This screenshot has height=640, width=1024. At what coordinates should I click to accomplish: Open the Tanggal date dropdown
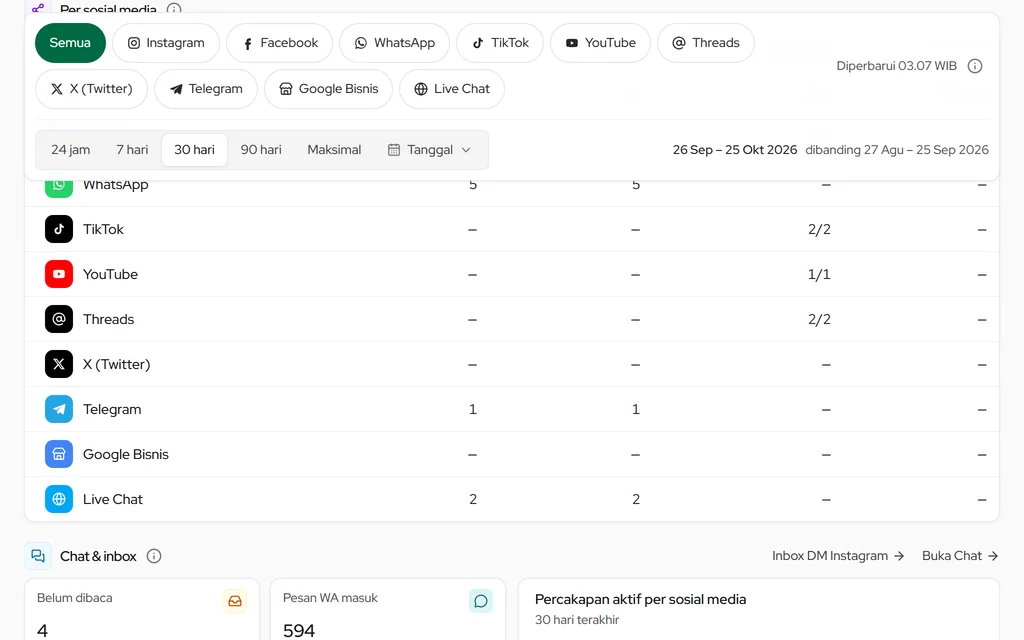(430, 150)
